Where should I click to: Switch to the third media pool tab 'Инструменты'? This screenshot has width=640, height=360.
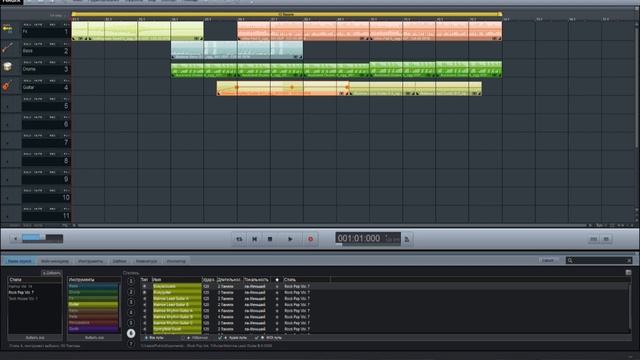pos(91,261)
